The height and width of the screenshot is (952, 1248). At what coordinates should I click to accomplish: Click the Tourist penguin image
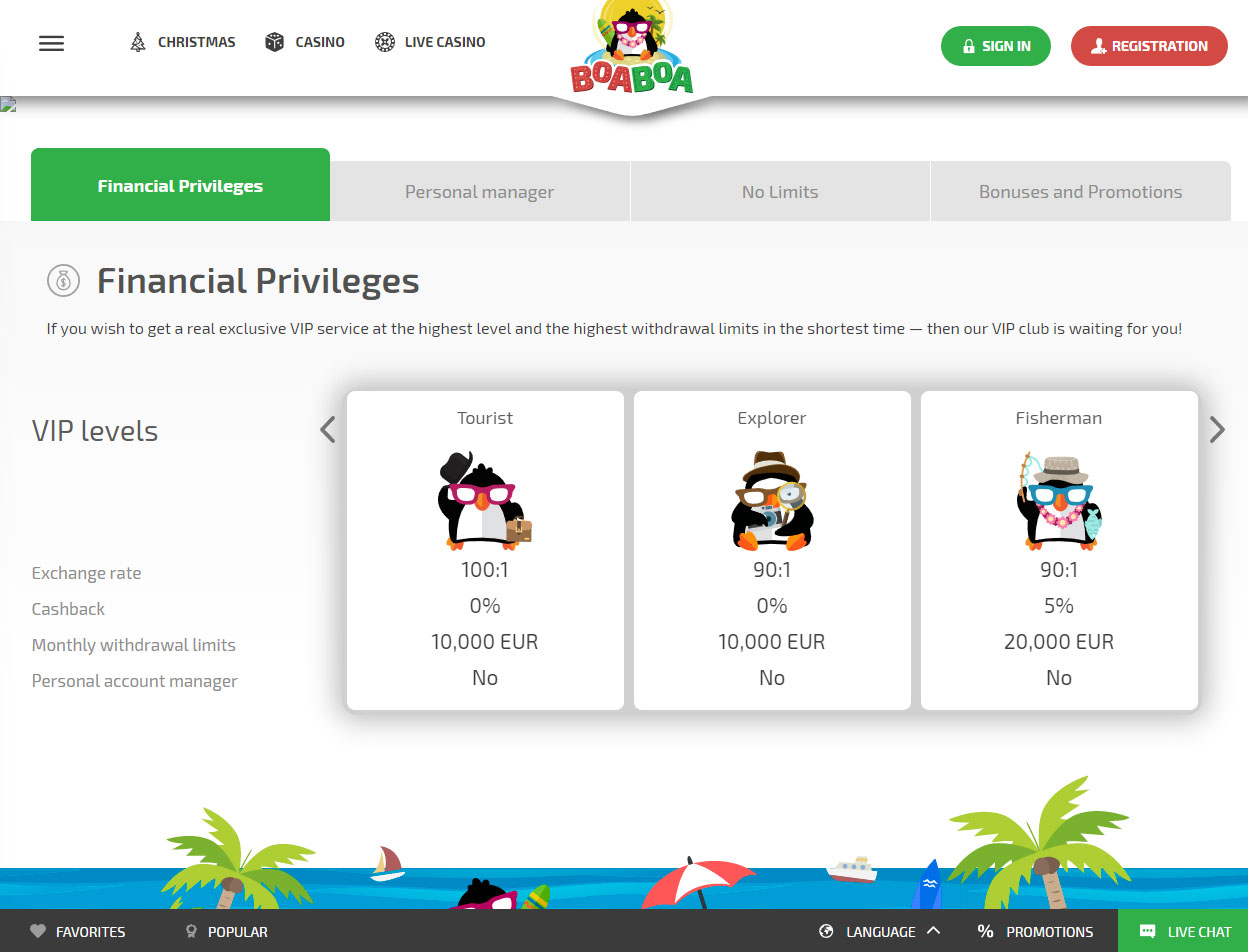[485, 500]
